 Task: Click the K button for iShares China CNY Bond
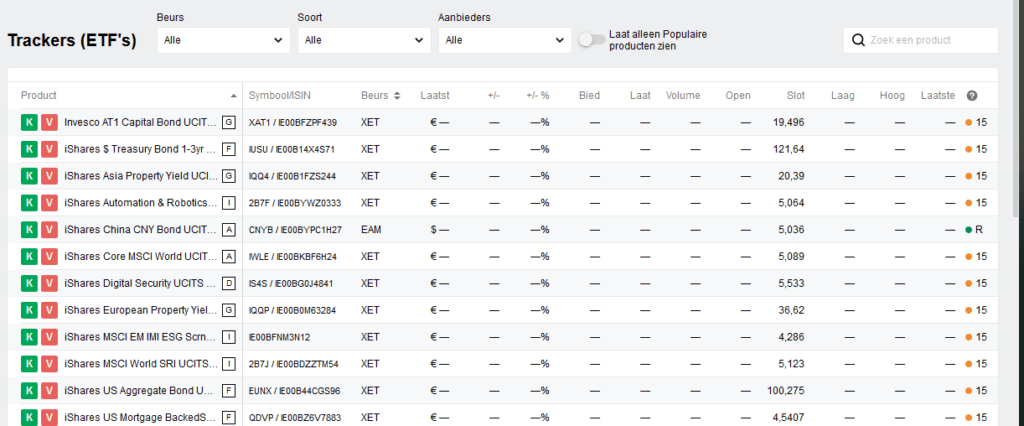coord(29,229)
